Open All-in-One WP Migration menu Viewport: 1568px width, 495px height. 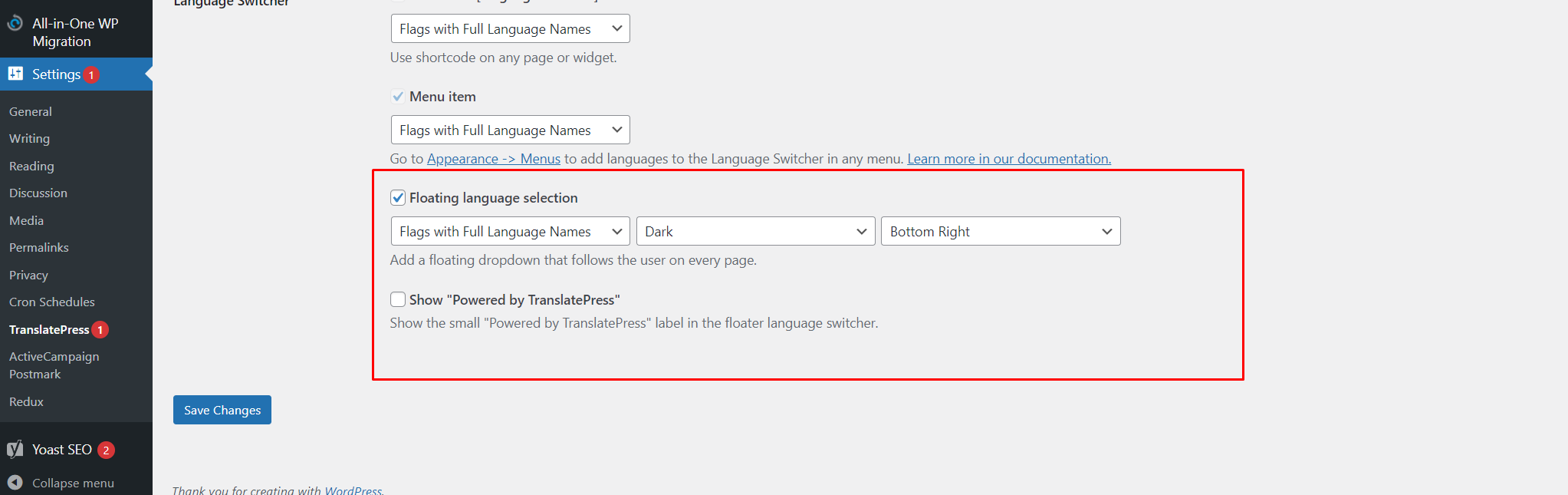click(x=76, y=32)
